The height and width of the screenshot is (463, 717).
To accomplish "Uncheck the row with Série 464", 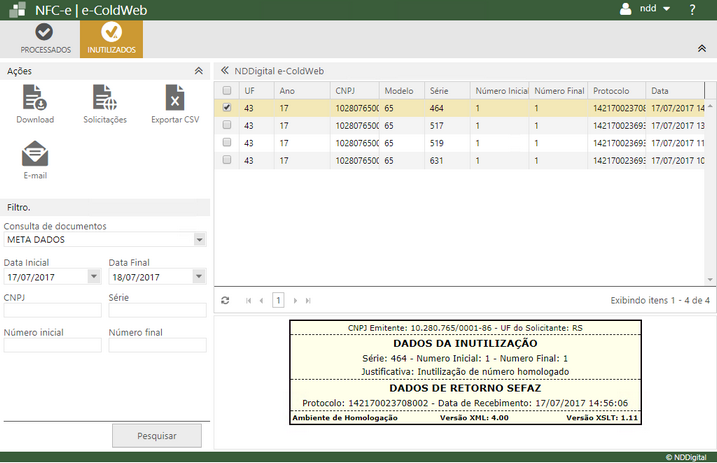I will tap(227, 107).
